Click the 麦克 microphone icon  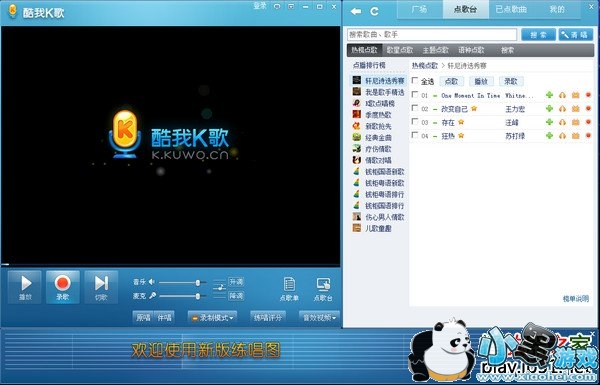pyautogui.click(x=152, y=295)
